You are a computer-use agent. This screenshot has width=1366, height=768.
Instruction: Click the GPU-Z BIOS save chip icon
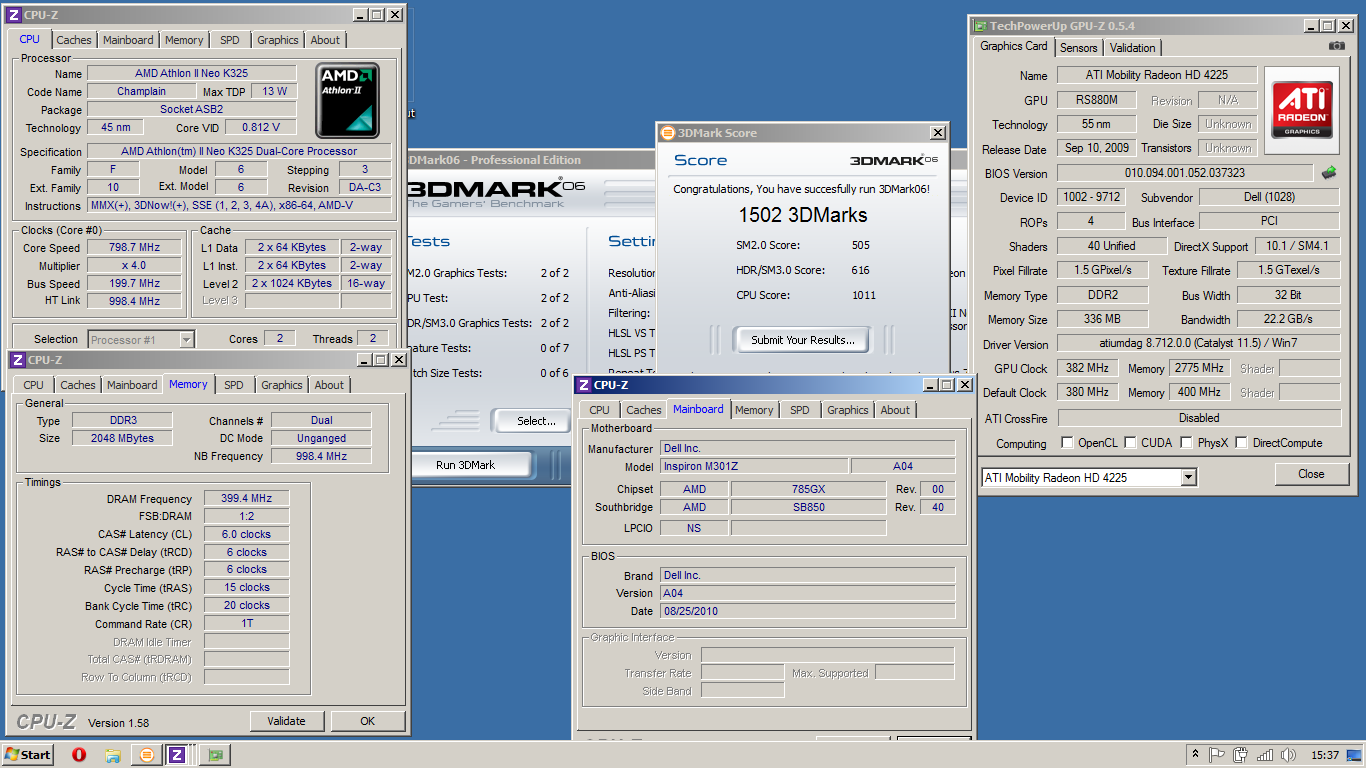click(x=1329, y=173)
